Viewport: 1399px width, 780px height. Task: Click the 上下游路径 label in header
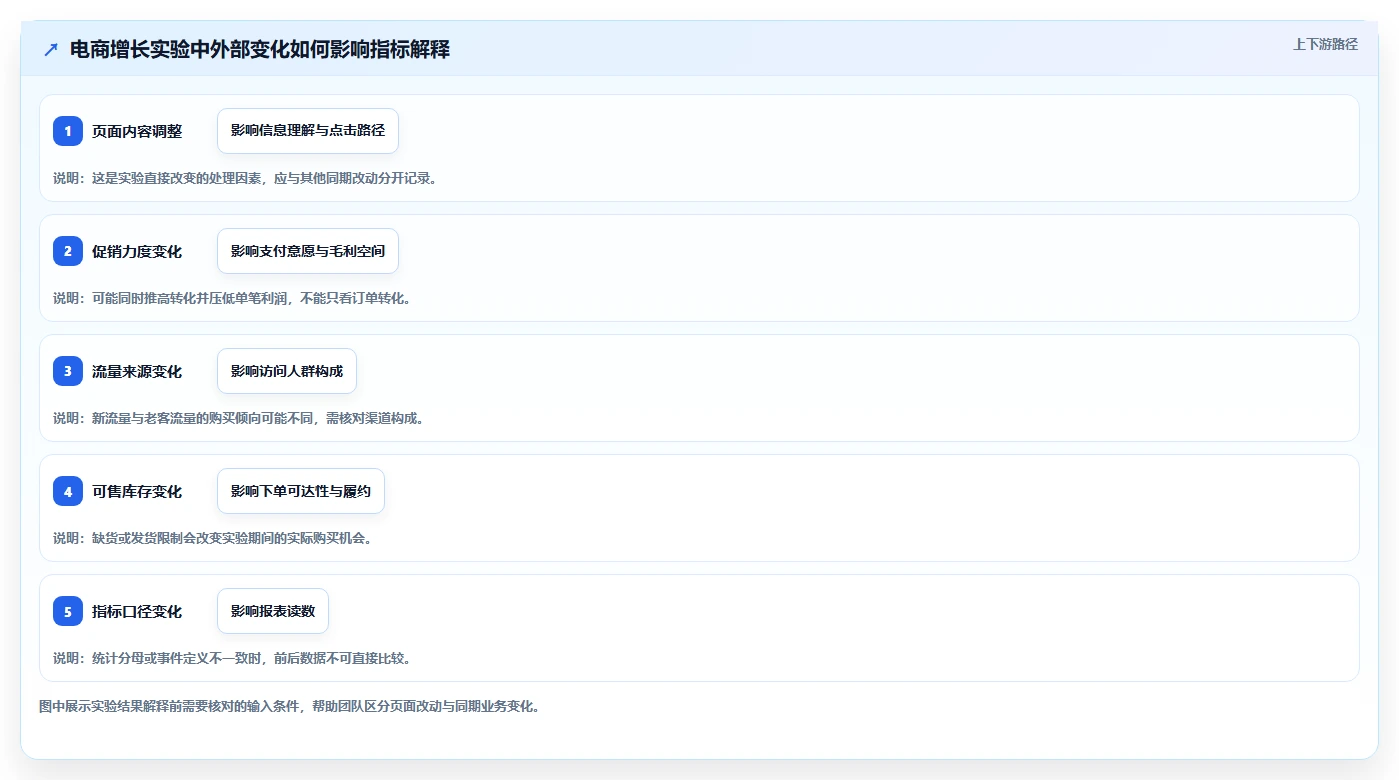point(1325,44)
